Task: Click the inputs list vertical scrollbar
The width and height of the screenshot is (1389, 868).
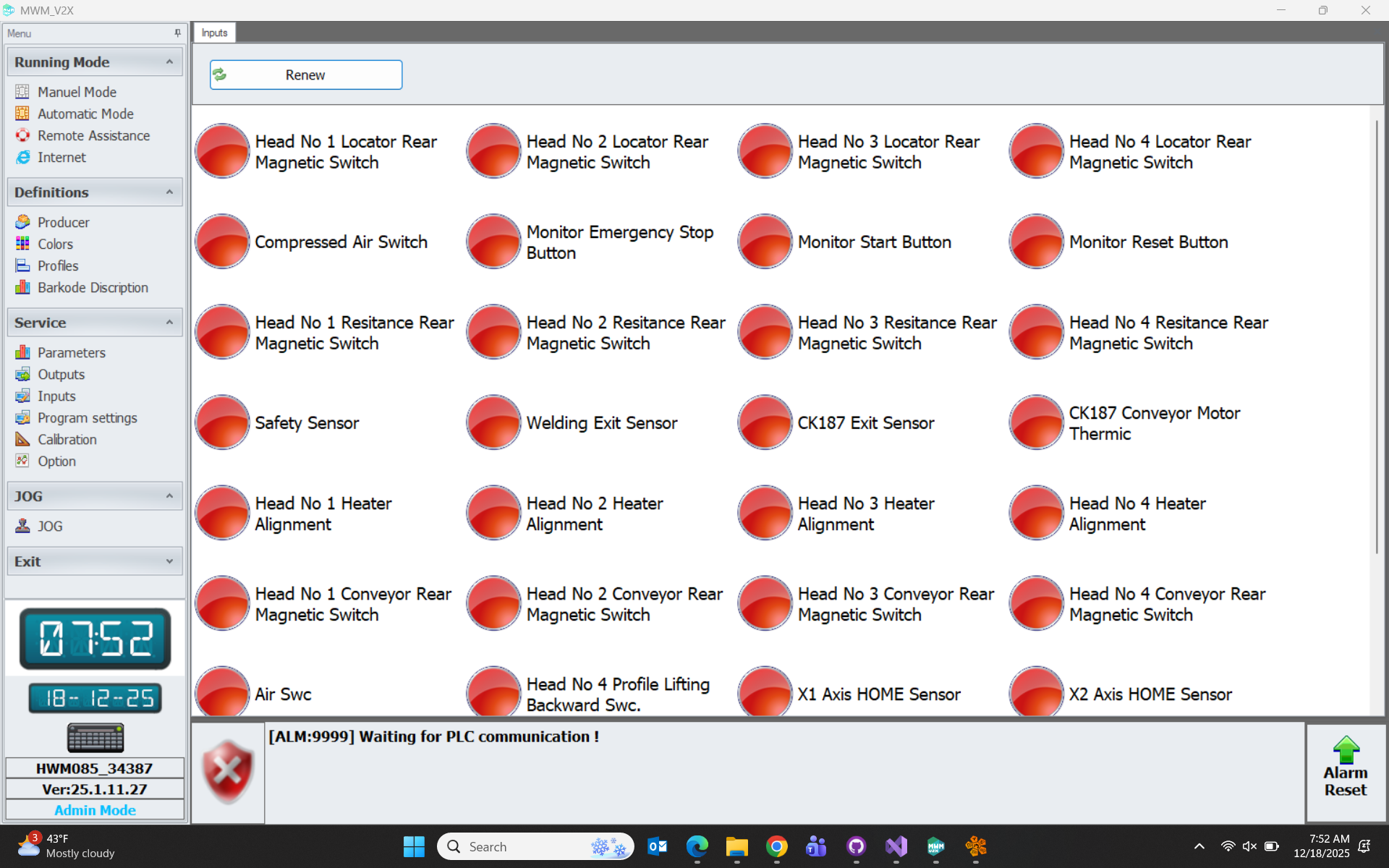Action: 1376,336
